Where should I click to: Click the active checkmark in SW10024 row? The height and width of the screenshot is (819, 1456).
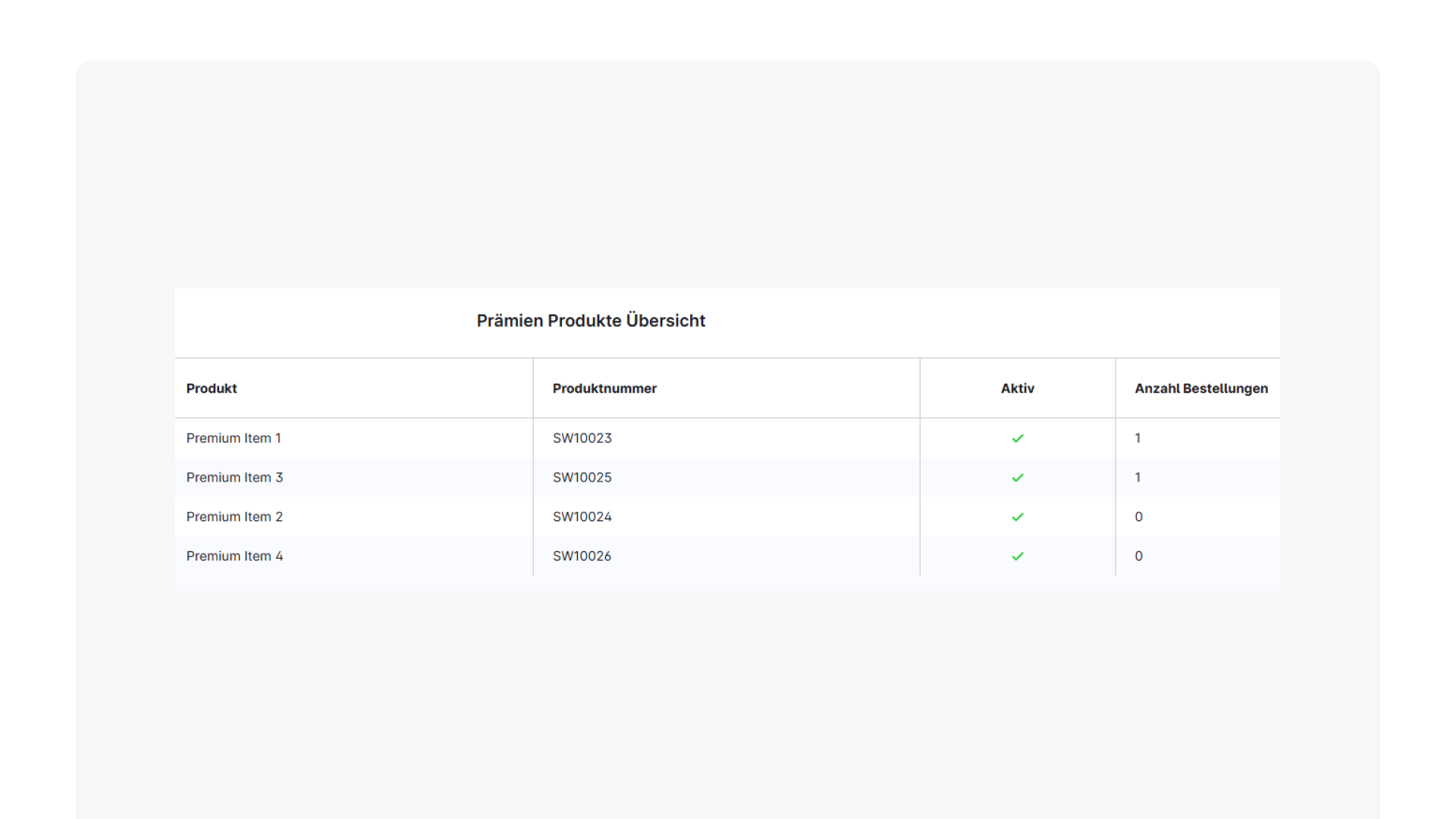1018,517
